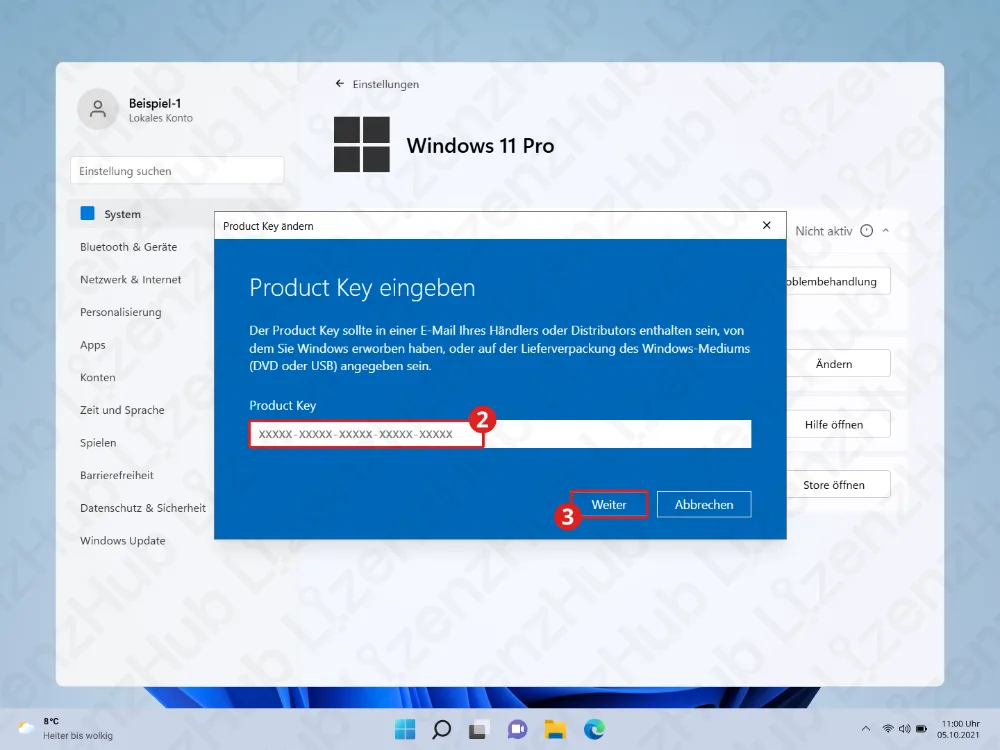Click the blue System icon in sidebar
This screenshot has width=1000, height=750.
pos(87,213)
